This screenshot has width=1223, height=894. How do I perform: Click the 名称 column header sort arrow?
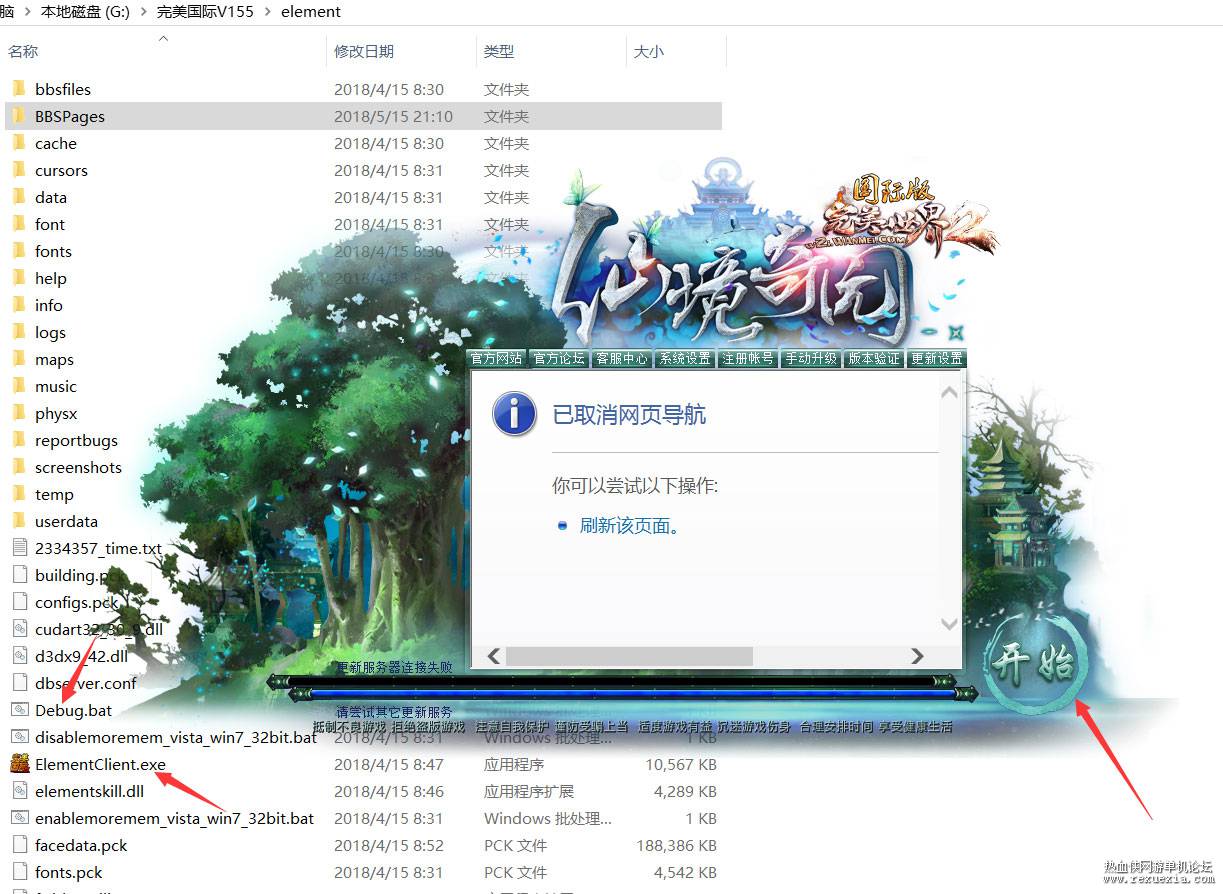click(164, 39)
